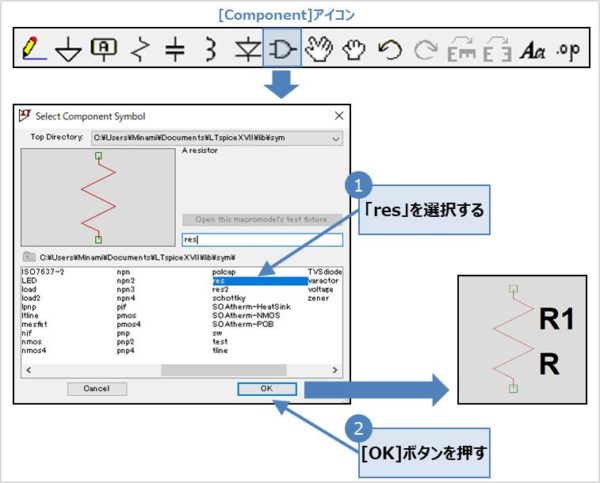
Task: Open the Component gate icon
Action: (282, 49)
